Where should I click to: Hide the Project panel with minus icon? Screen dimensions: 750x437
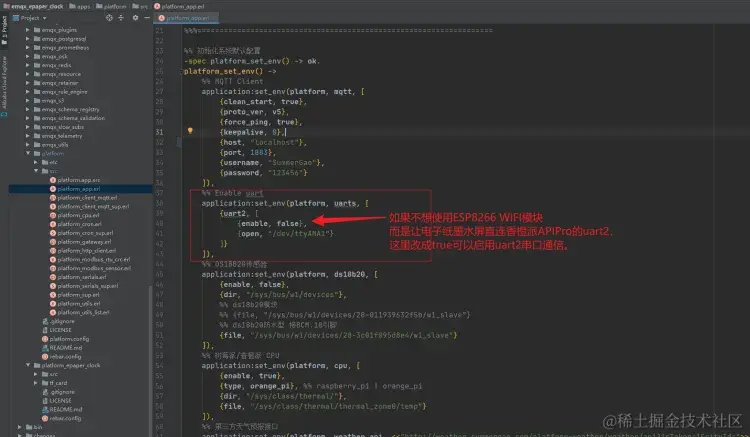tap(147, 18)
